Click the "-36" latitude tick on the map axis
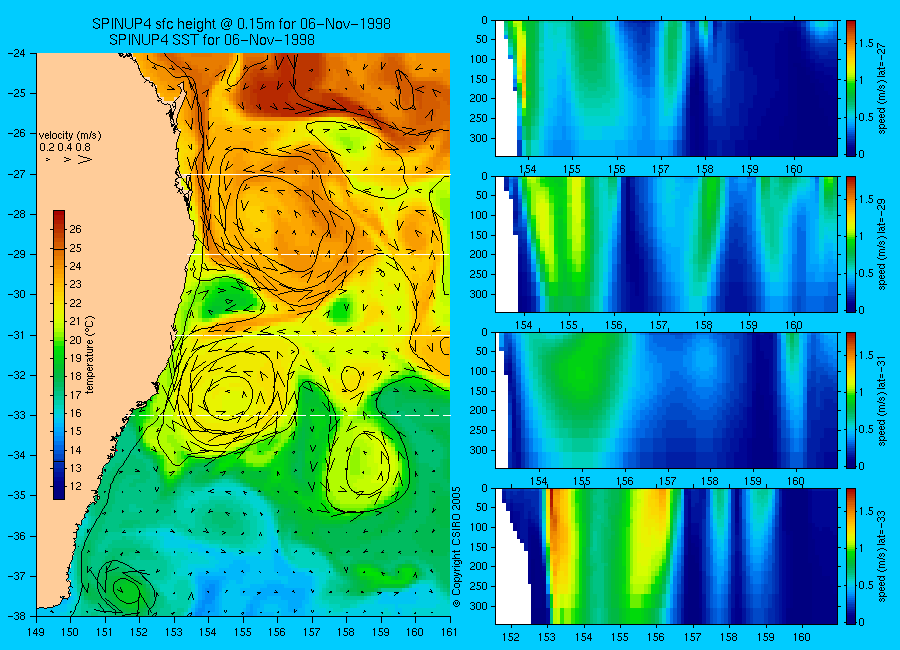This screenshot has width=900, height=650. [x=17, y=536]
